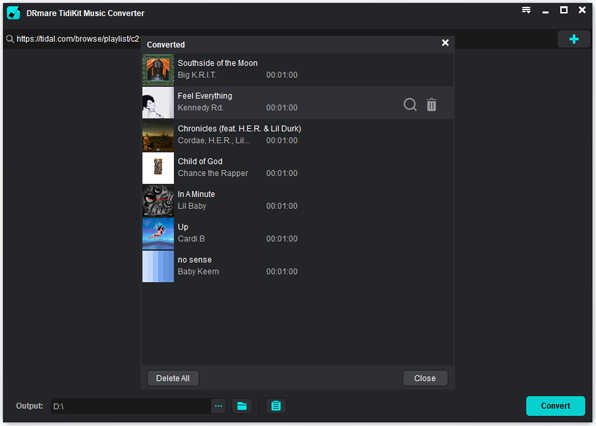This screenshot has width=596, height=426.
Task: Minimize the DRmare window
Action: (545, 13)
